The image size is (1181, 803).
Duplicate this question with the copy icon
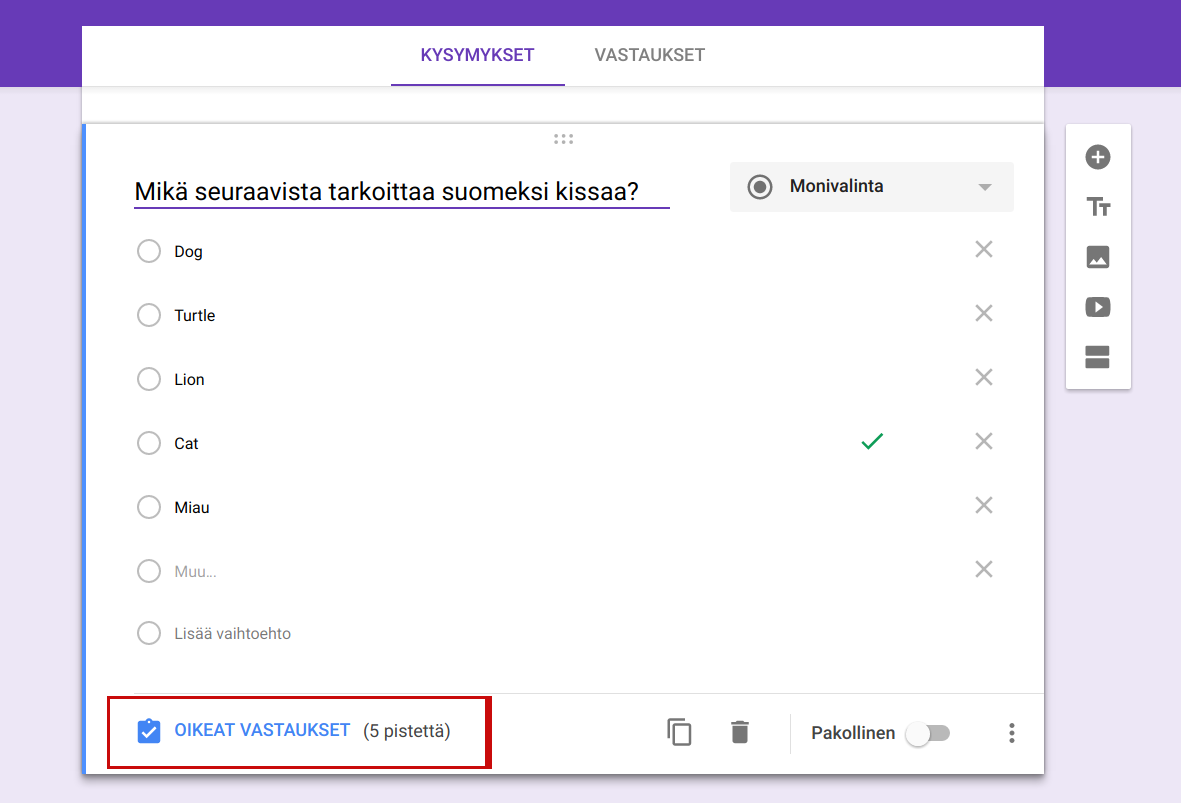pos(679,732)
